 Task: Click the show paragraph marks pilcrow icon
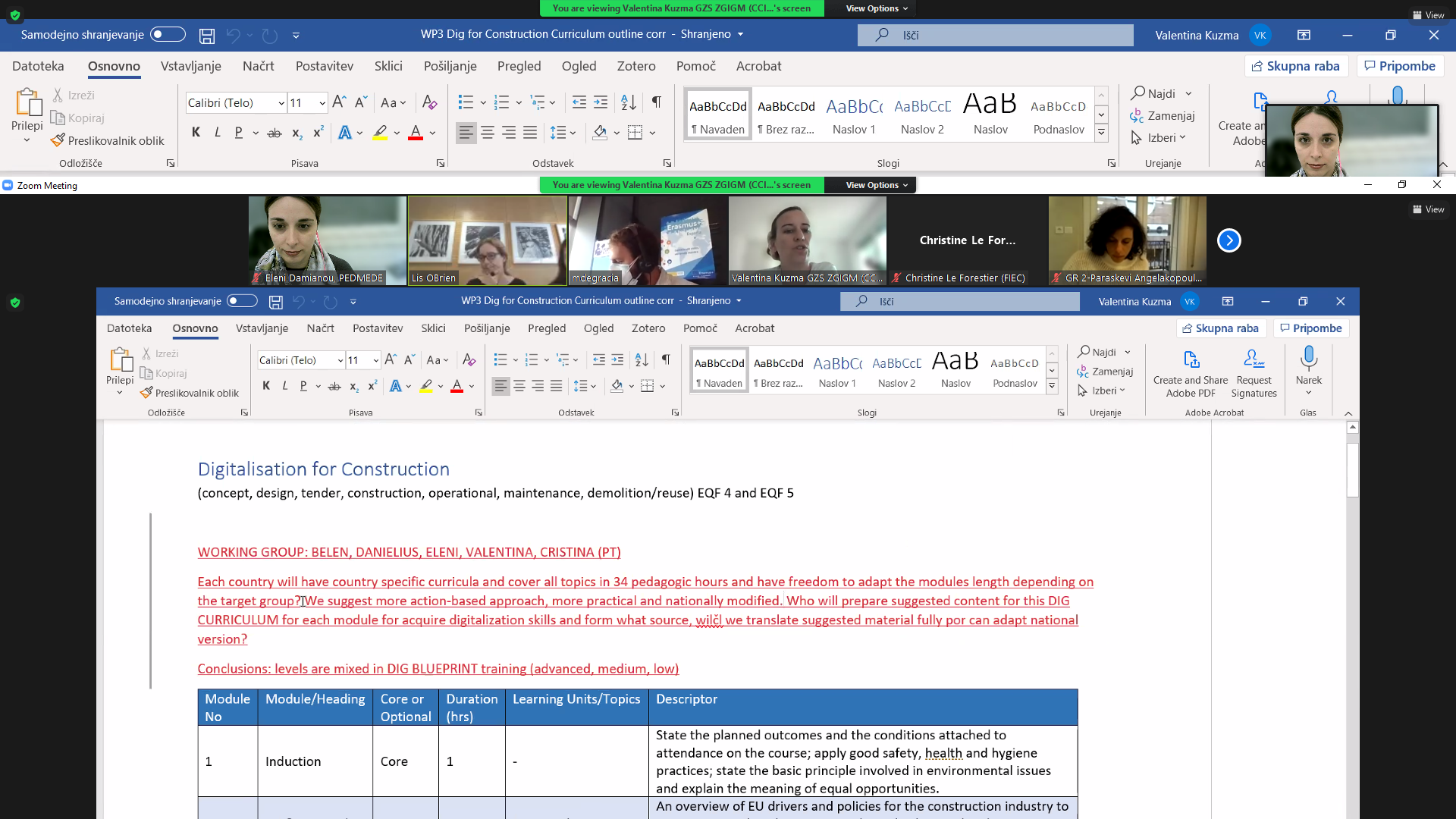click(657, 102)
